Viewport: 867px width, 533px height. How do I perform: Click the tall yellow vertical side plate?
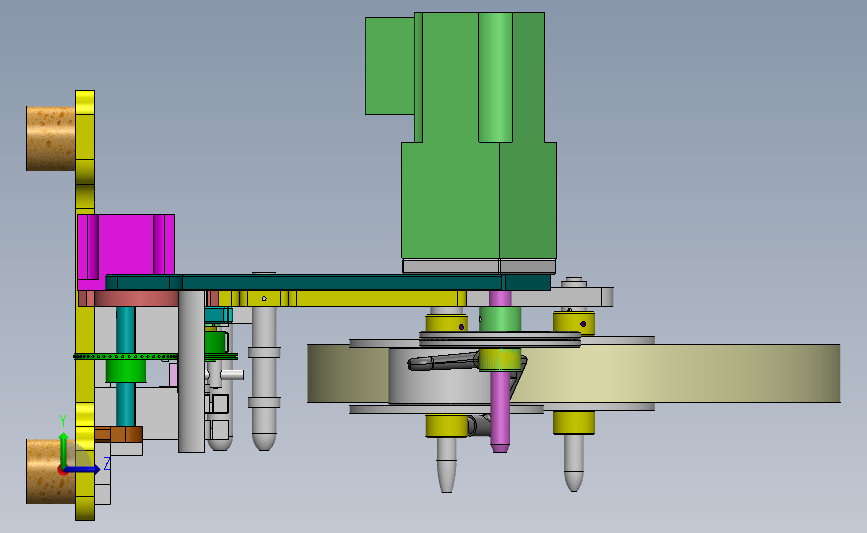85,305
